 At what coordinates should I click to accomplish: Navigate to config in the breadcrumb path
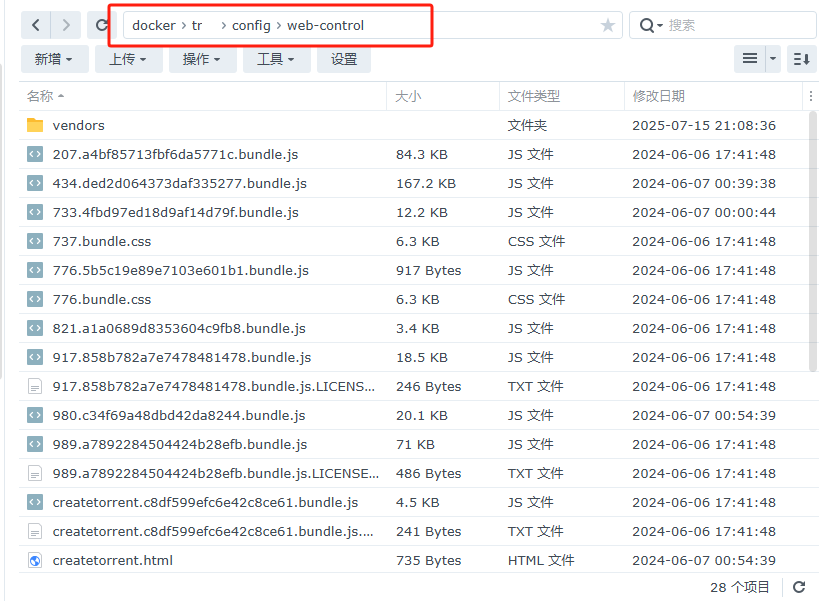(x=251, y=25)
